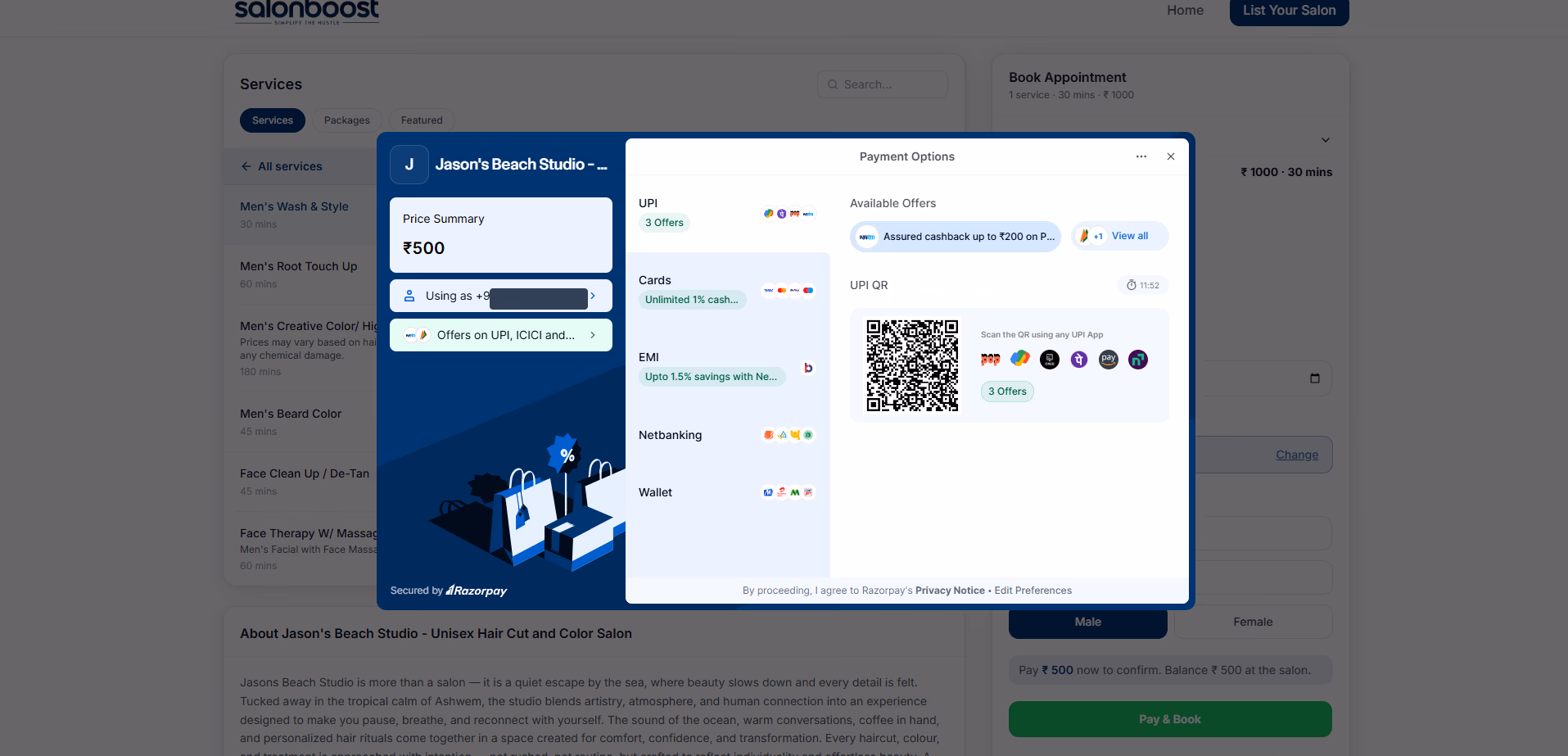
Task: Expand the 'Using as' contact row
Action: coord(501,296)
